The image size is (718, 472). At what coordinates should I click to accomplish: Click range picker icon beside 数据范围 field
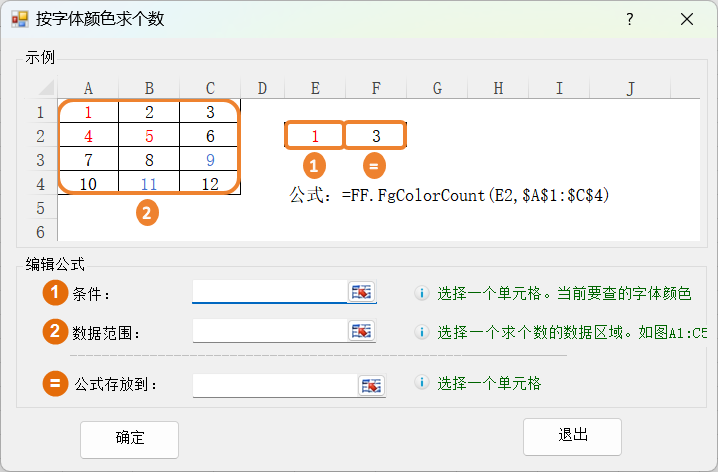[361, 331]
